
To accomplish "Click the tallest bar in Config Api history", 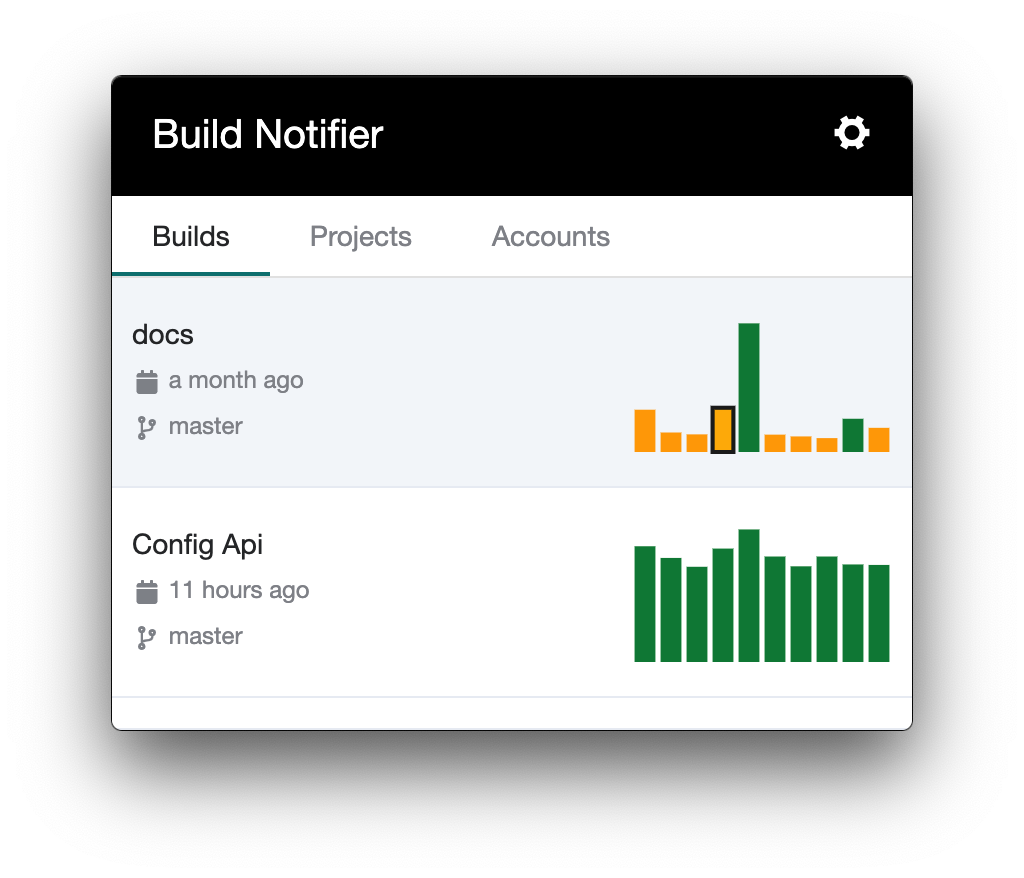I will tap(748, 595).
